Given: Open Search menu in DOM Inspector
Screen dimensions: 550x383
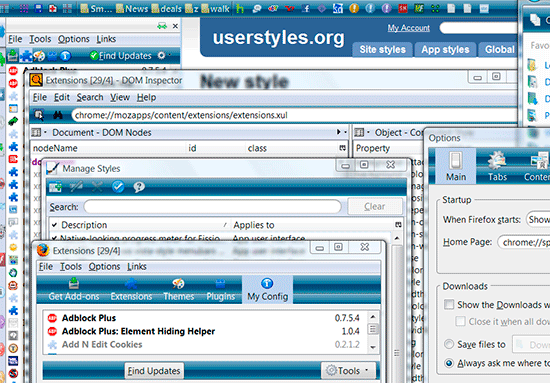Looking at the screenshot, I should [90, 97].
